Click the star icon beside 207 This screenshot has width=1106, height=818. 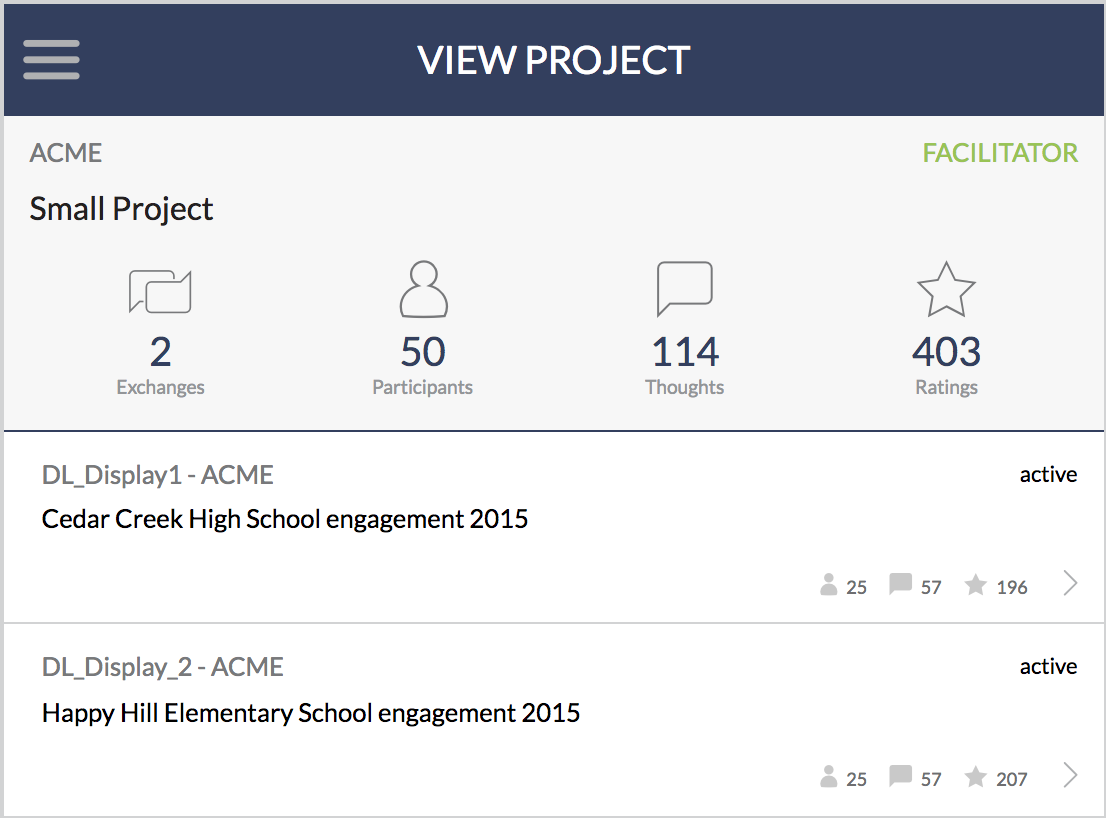click(x=976, y=776)
